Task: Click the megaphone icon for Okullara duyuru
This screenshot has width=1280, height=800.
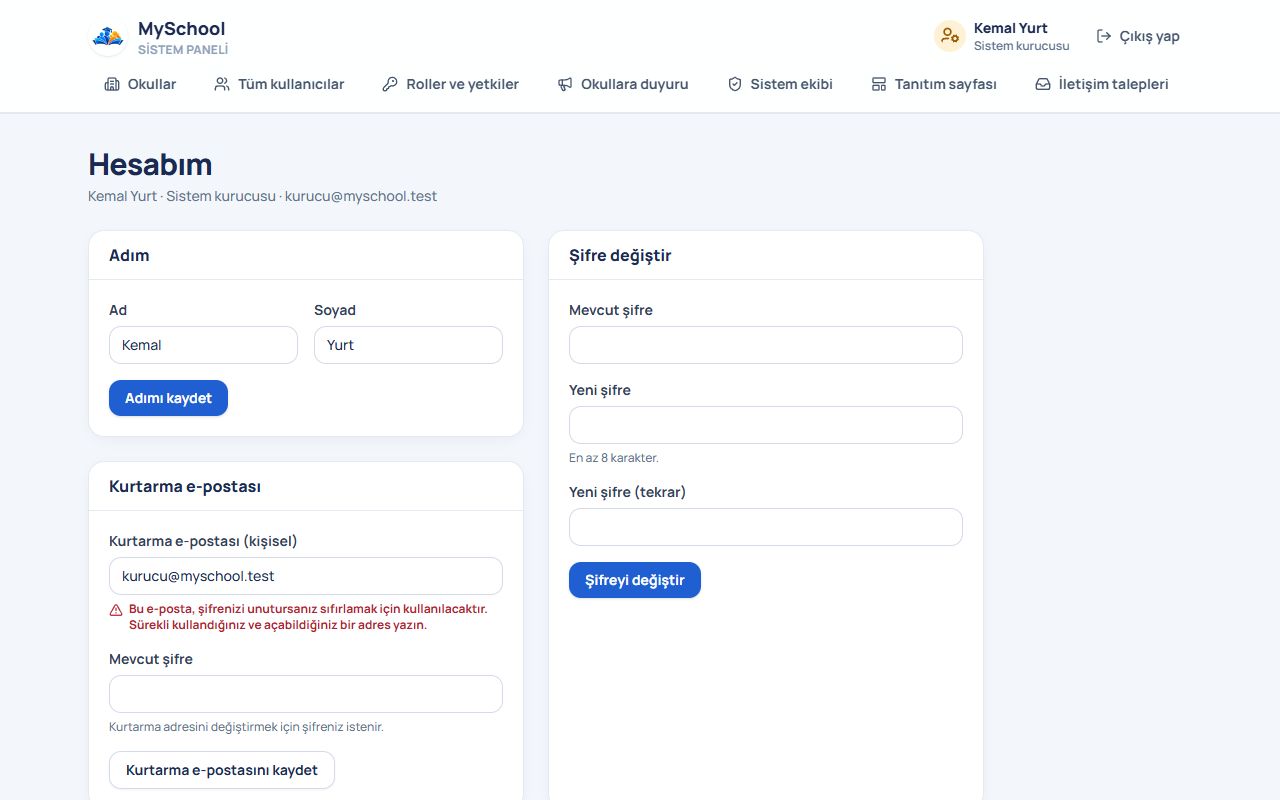Action: tap(565, 84)
